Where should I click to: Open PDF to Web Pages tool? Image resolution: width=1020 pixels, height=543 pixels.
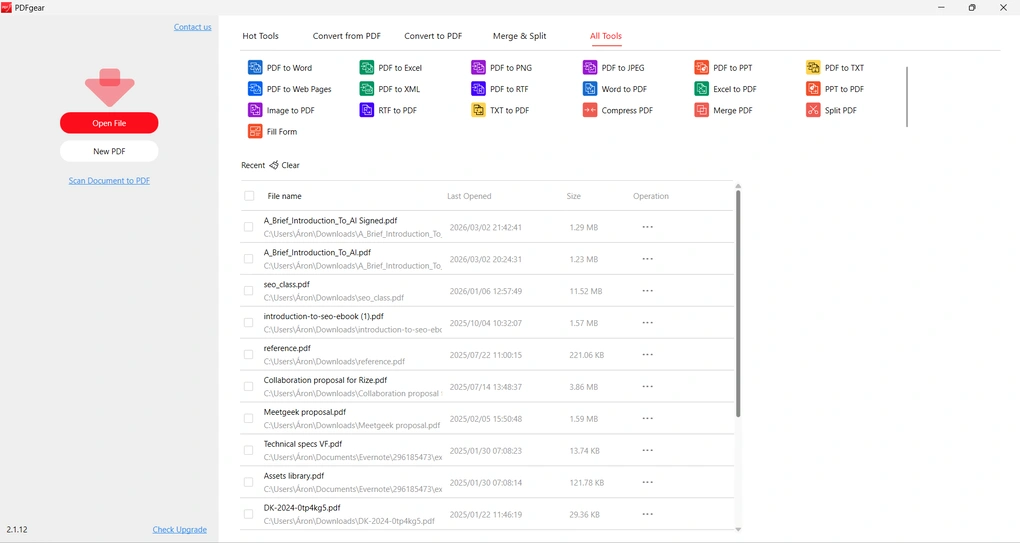[x=289, y=89]
